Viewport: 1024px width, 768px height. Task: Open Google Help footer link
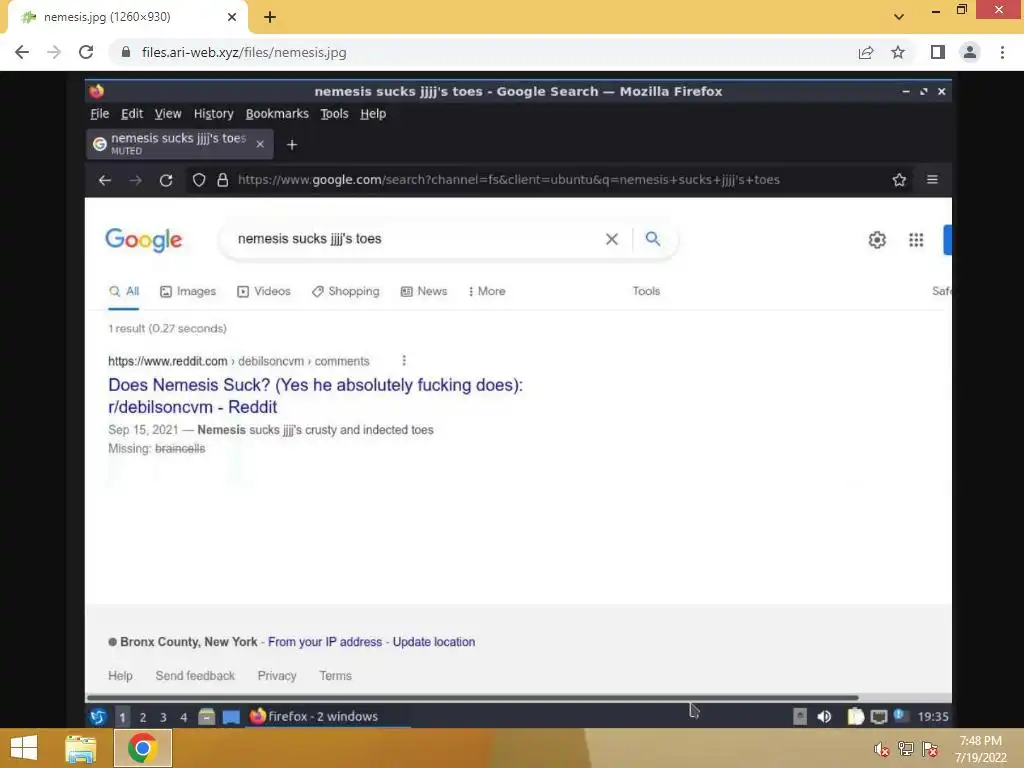pyautogui.click(x=120, y=676)
